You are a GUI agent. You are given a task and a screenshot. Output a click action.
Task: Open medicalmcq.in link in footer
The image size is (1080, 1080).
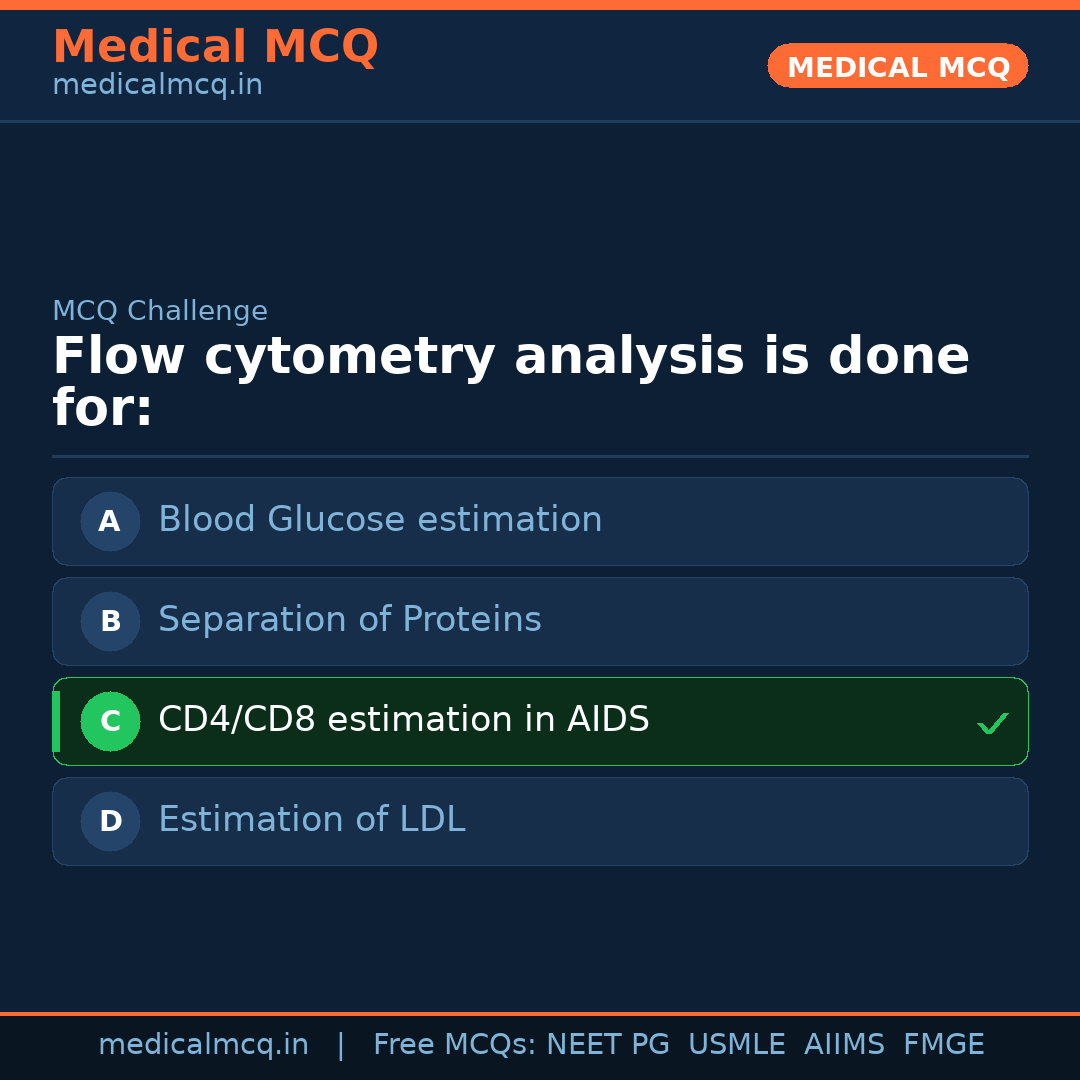coord(203,1045)
